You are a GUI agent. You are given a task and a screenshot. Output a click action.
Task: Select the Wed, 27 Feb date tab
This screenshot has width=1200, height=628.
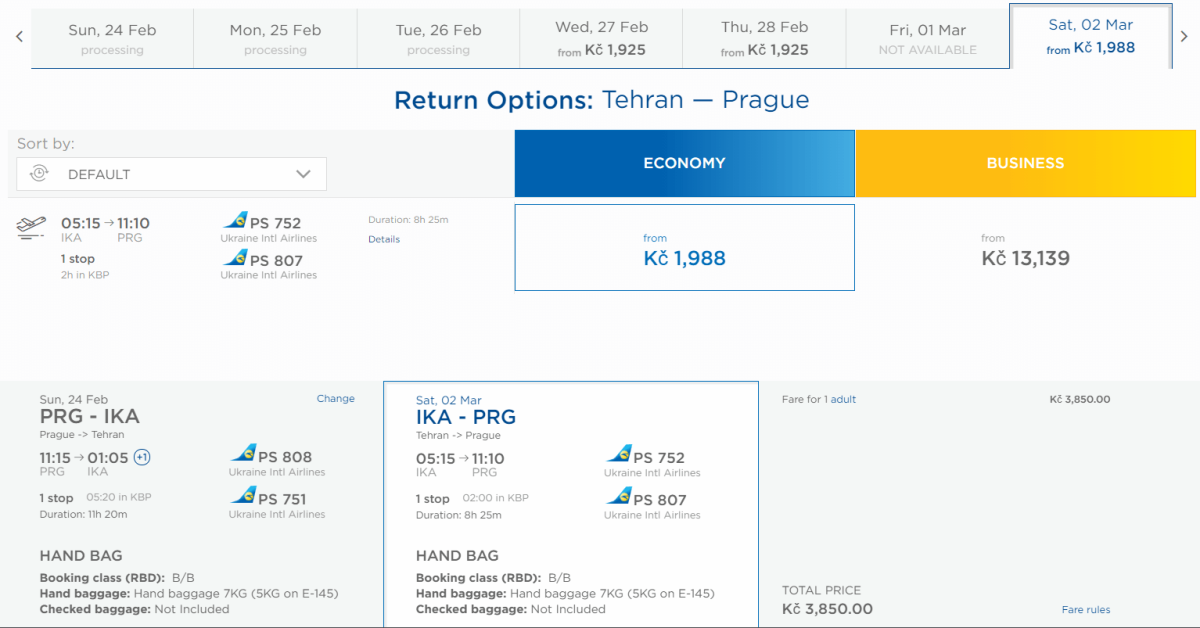(x=601, y=39)
